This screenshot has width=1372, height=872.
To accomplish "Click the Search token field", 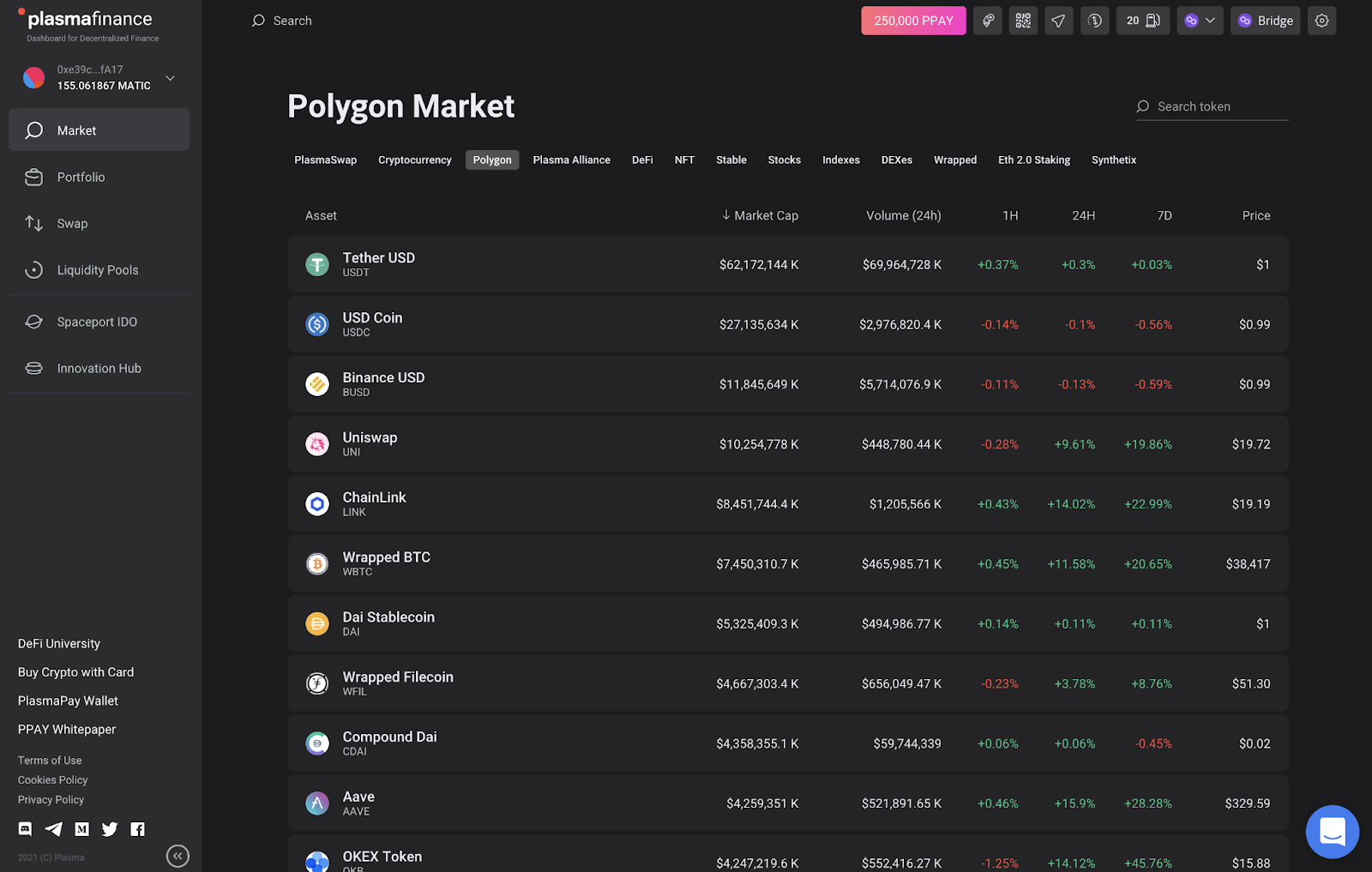I will coord(1212,106).
